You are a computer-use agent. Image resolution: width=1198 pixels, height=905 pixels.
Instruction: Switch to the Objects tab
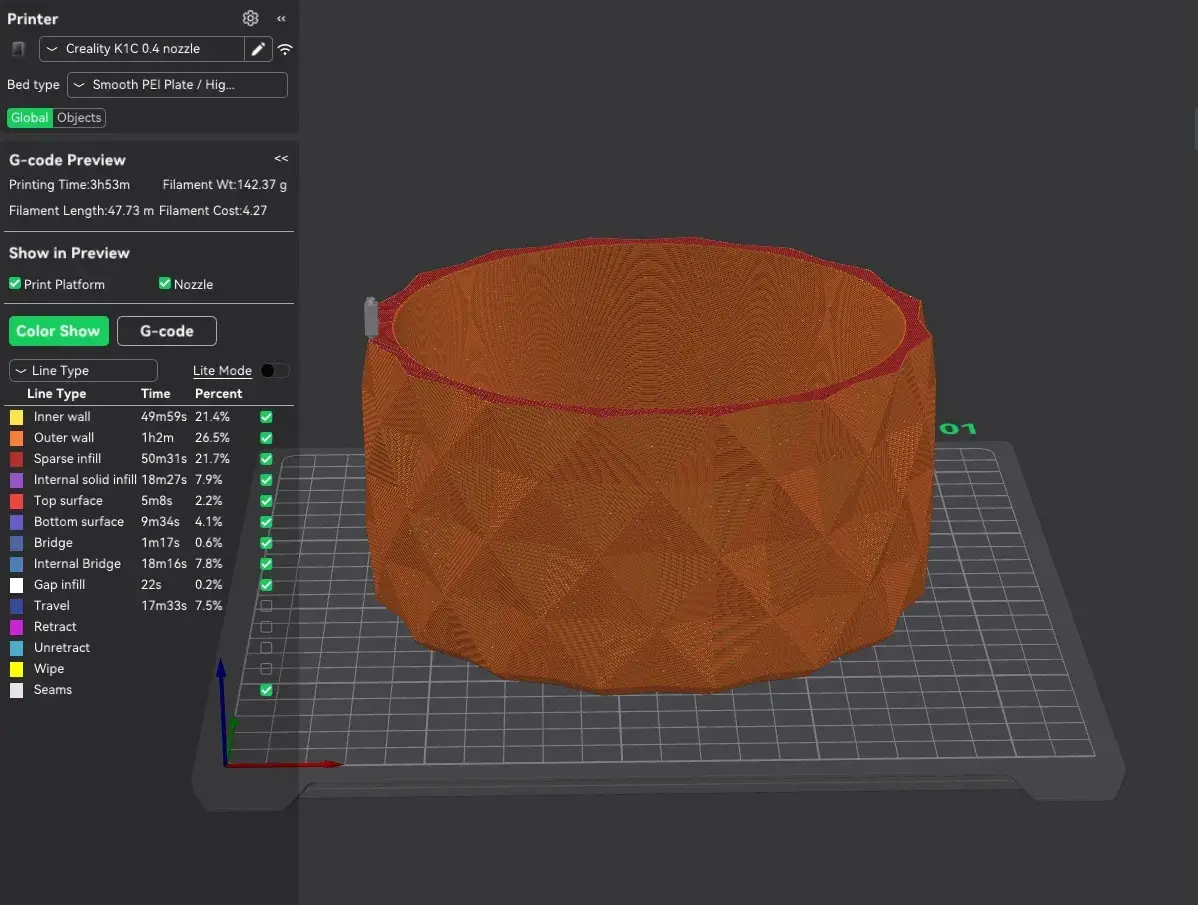point(79,118)
